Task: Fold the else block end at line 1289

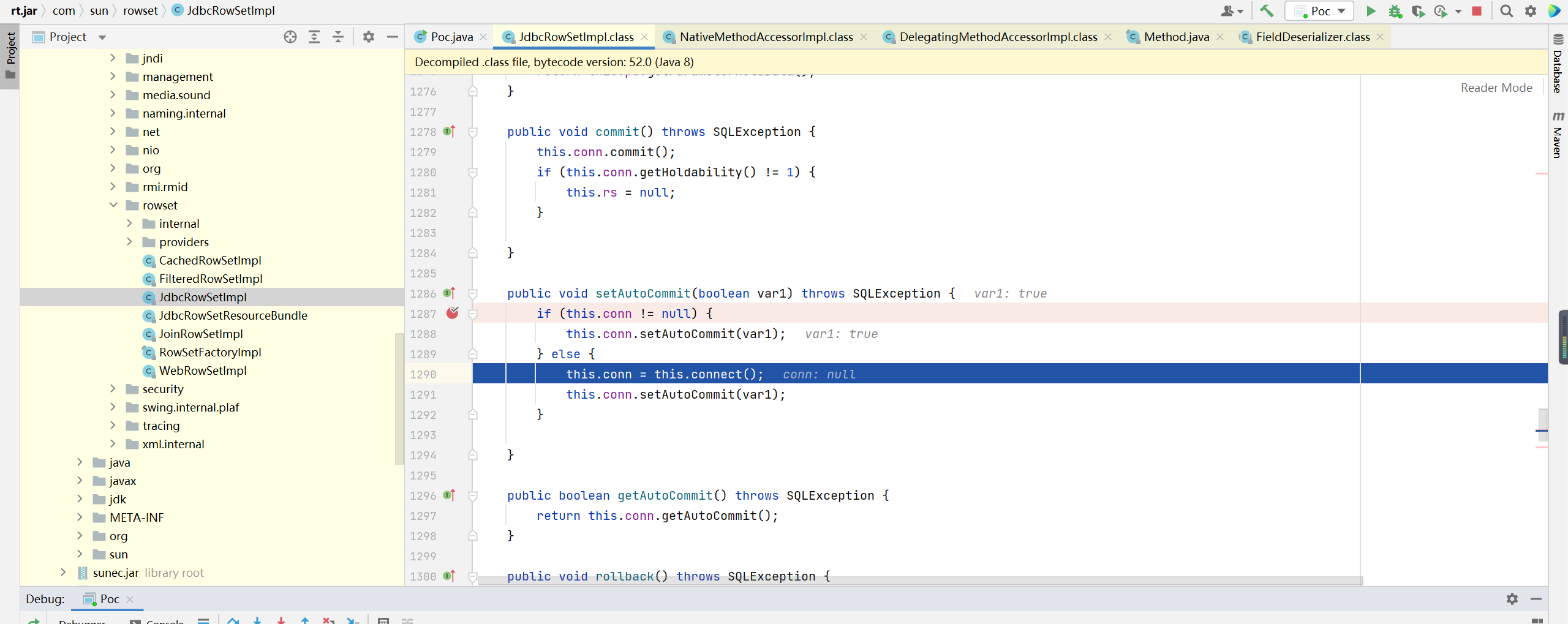Action: tap(473, 354)
